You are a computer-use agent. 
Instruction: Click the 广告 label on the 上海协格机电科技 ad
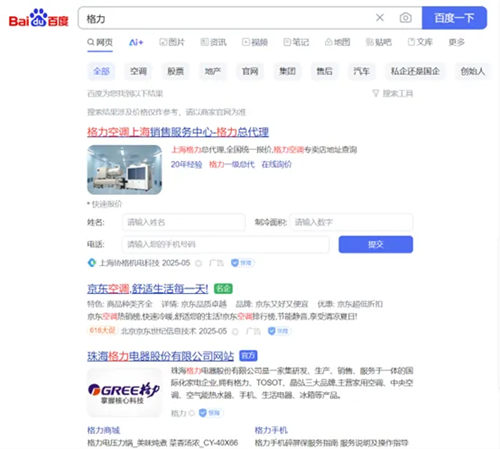click(x=216, y=263)
